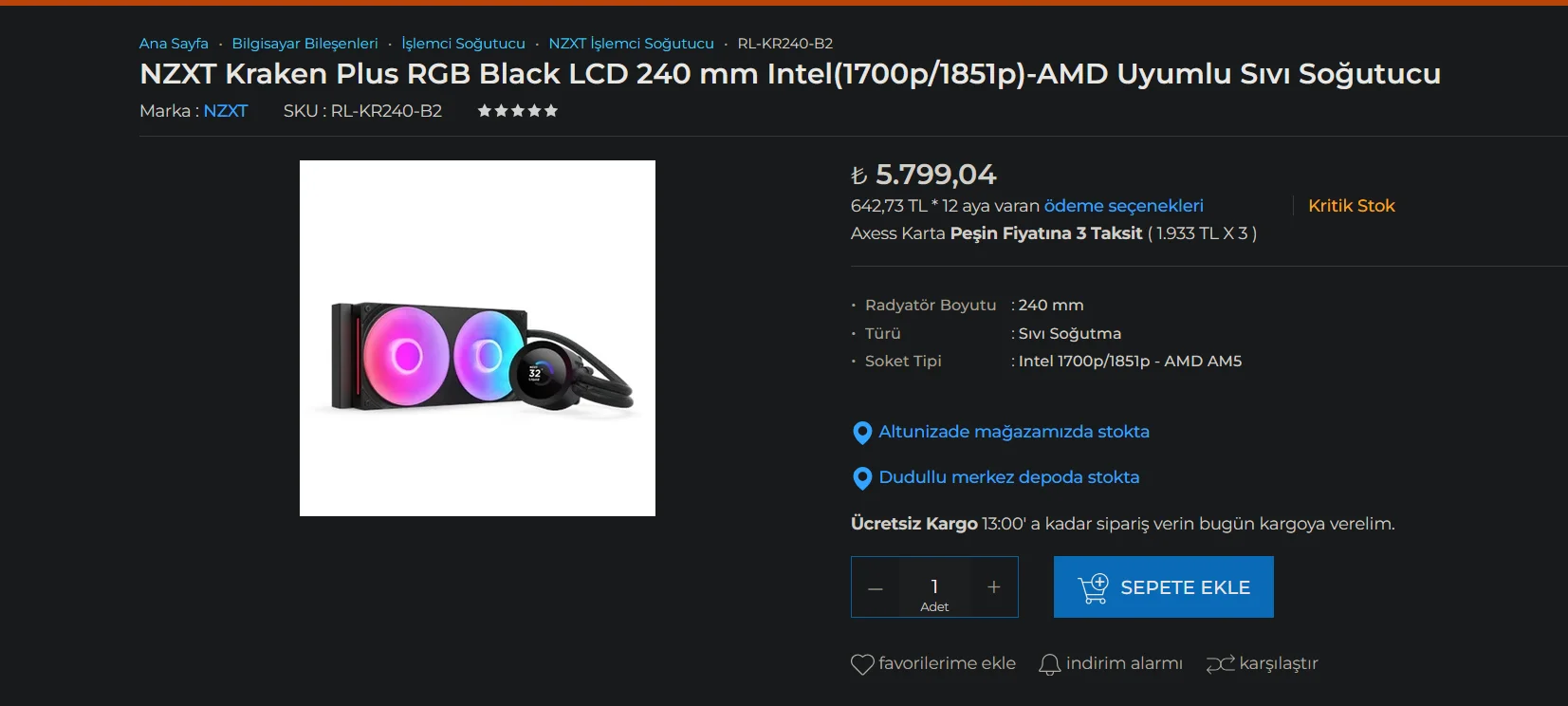Viewport: 1568px width, 706px height.
Task: Click the bell icon for indirim alarmı
Action: (x=1049, y=664)
